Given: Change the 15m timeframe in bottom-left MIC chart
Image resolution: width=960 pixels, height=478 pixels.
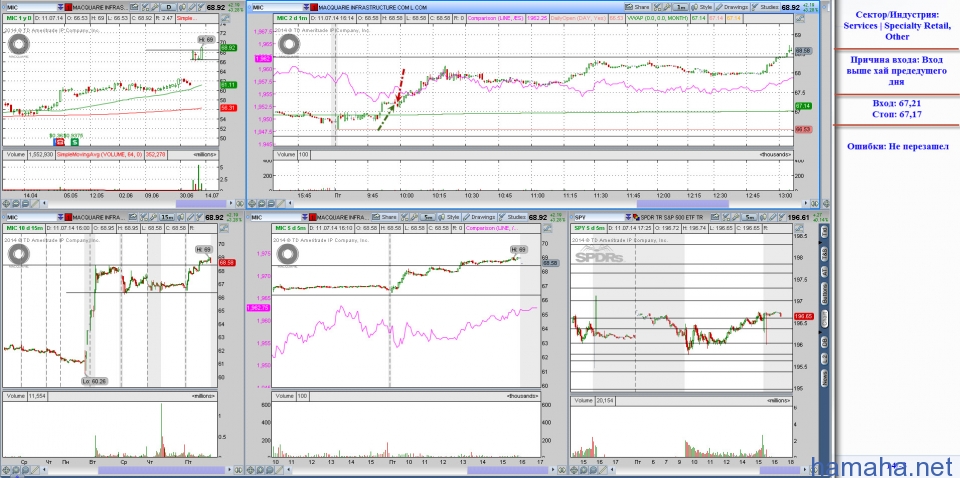Looking at the screenshot, I should [x=167, y=217].
